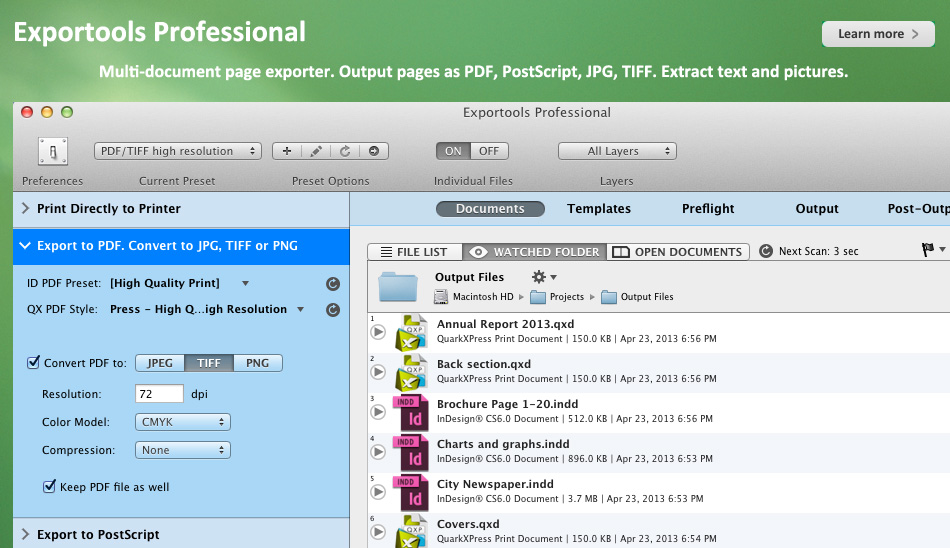The width and height of the screenshot is (950, 548).
Task: Process Brochure Page 1-20.indd play button
Action: (x=378, y=412)
